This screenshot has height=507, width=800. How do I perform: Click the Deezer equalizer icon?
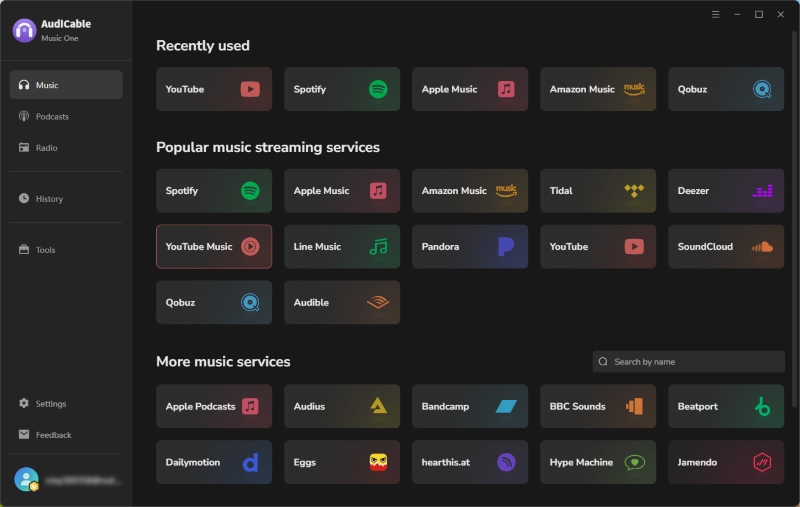click(762, 191)
